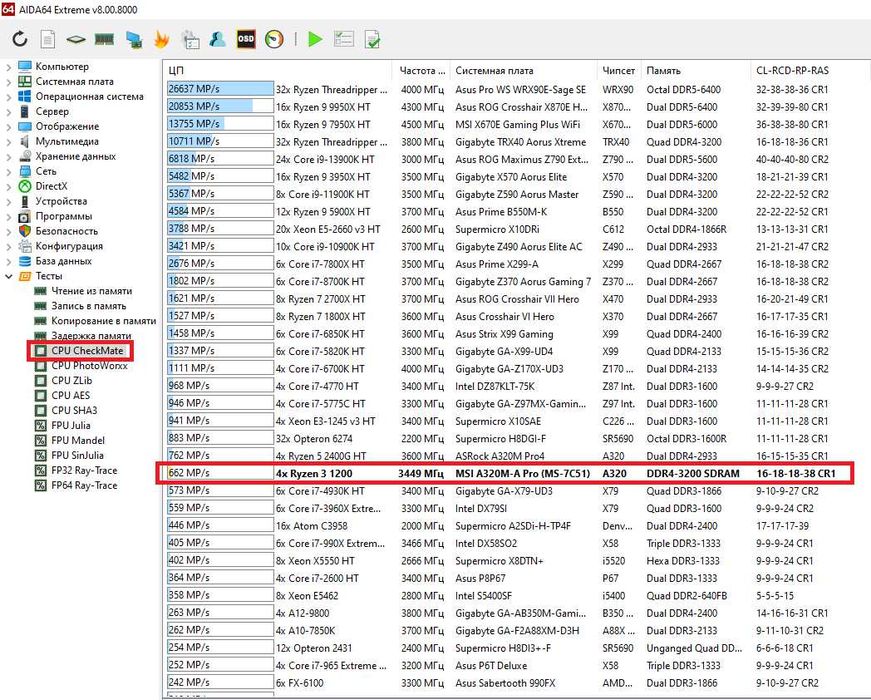Screen dimensions: 871x700
Task: Click the AIDA64 title bar icon
Action: [x=8, y=9]
